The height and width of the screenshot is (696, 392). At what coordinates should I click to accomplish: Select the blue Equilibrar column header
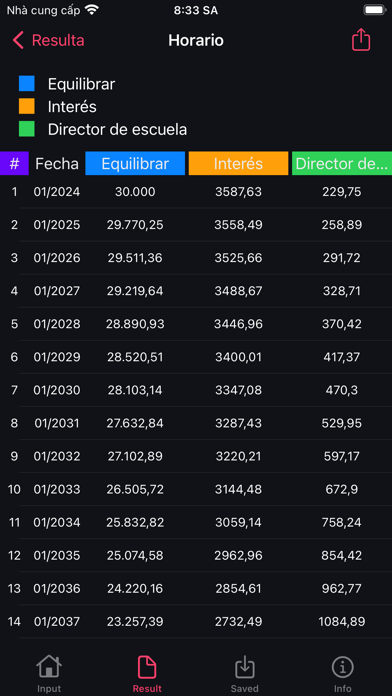(x=135, y=163)
